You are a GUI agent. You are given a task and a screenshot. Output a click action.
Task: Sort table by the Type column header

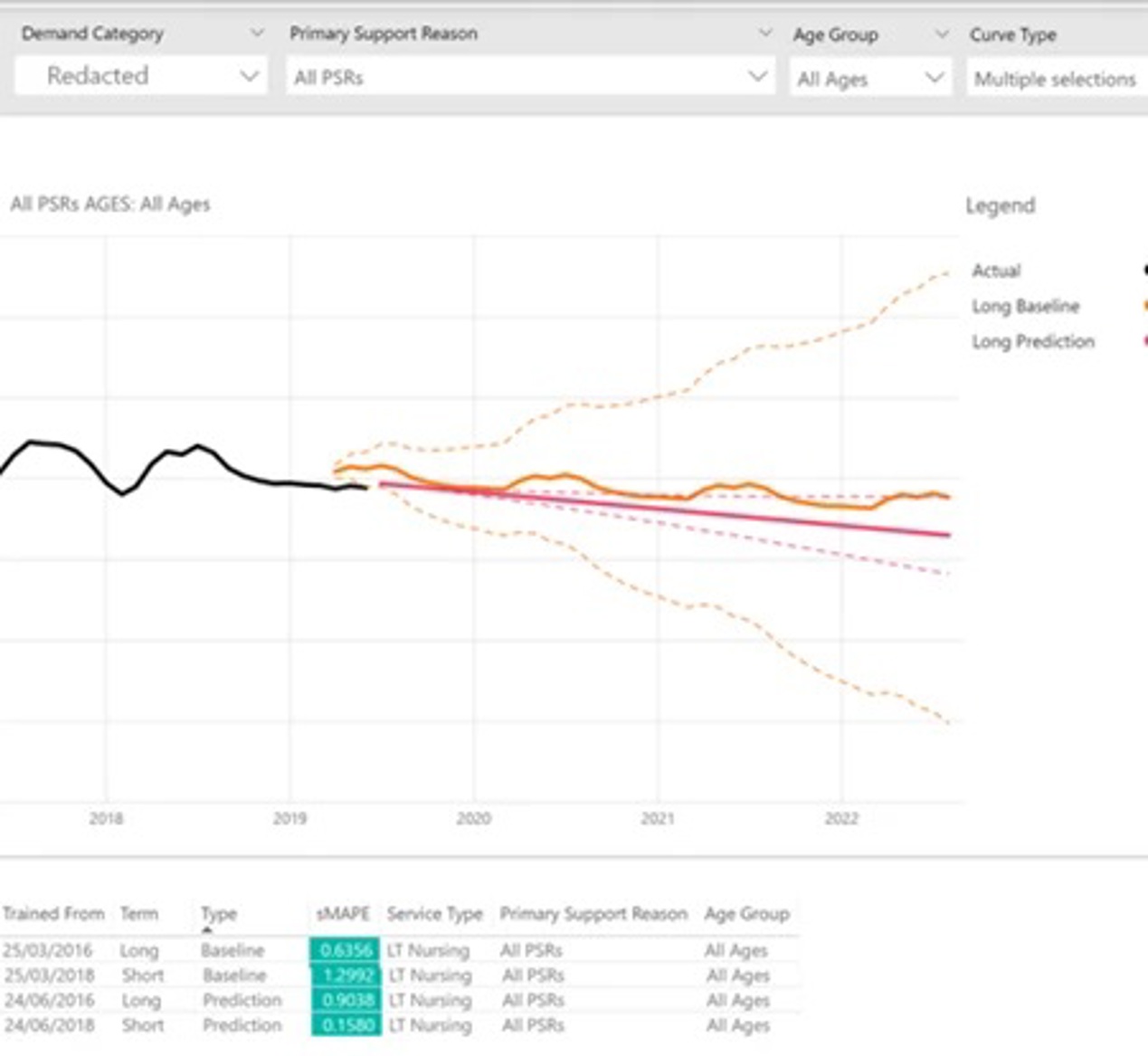pyautogui.click(x=218, y=914)
